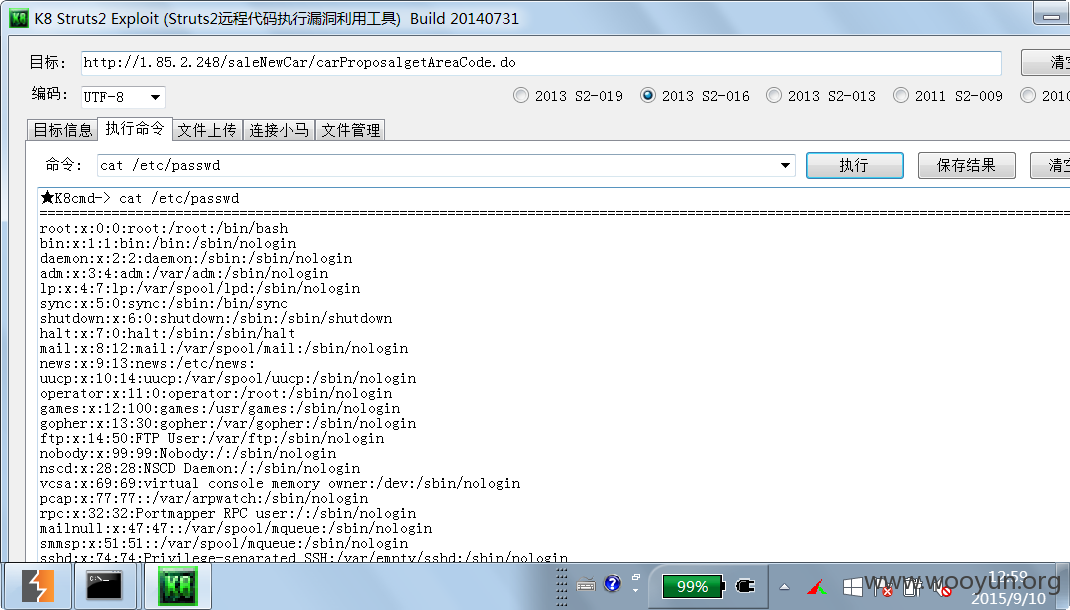Image resolution: width=1070 pixels, height=610 pixels.
Task: Click the news:x:9:13 output line
Action: [147, 364]
